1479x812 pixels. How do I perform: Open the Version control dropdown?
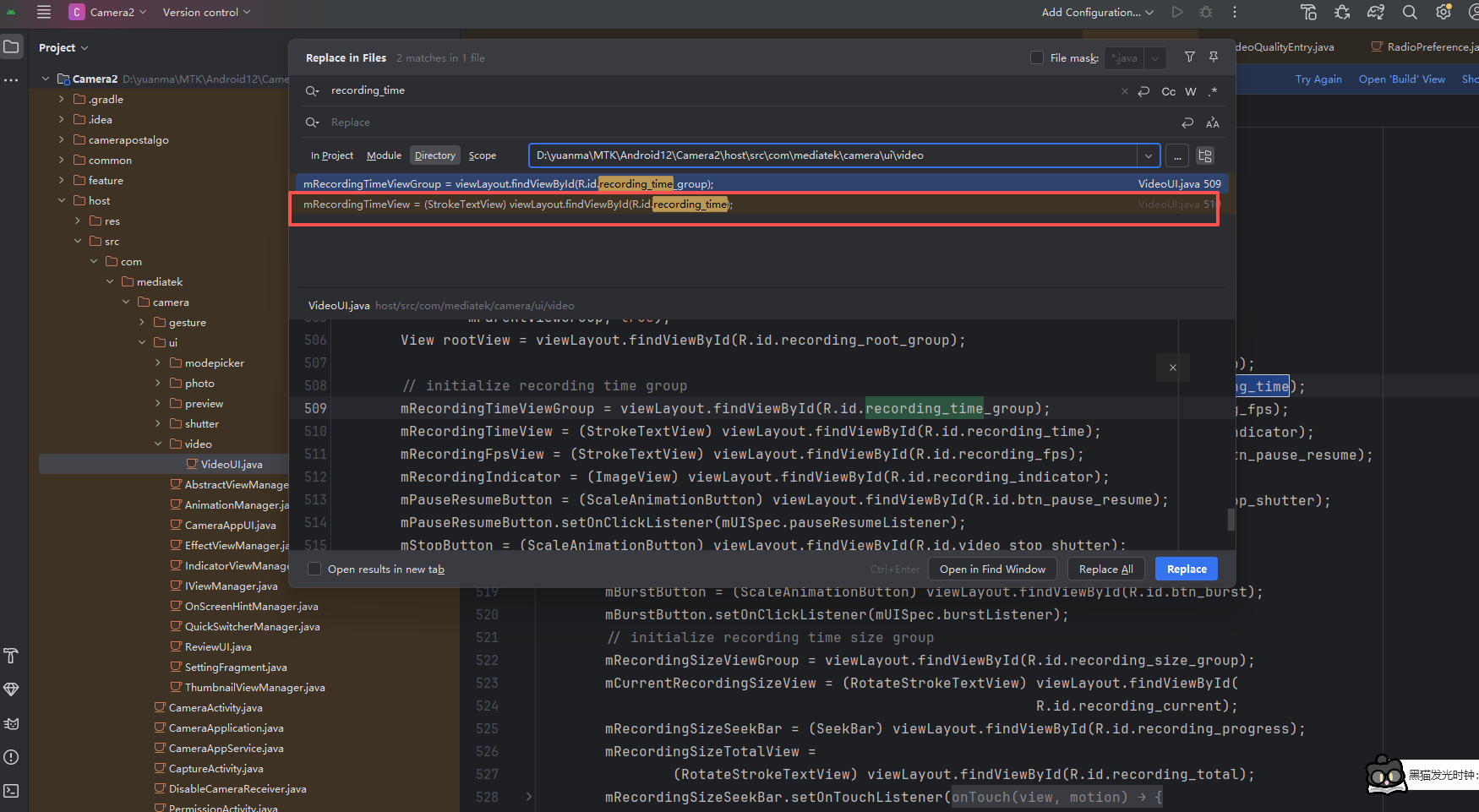point(206,12)
